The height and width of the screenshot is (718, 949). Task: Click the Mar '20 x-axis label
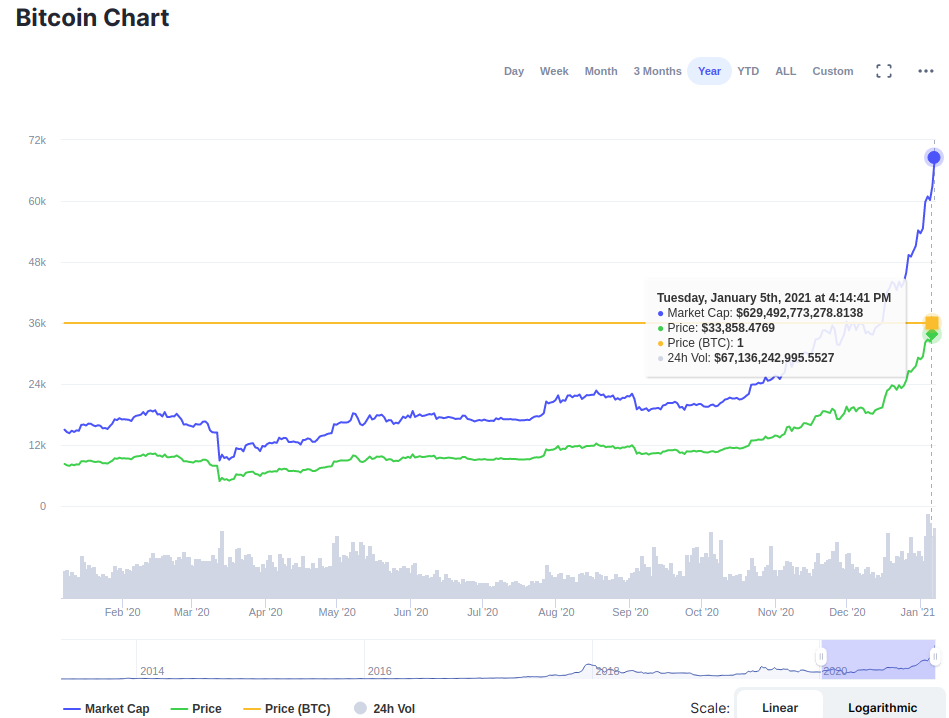point(191,612)
